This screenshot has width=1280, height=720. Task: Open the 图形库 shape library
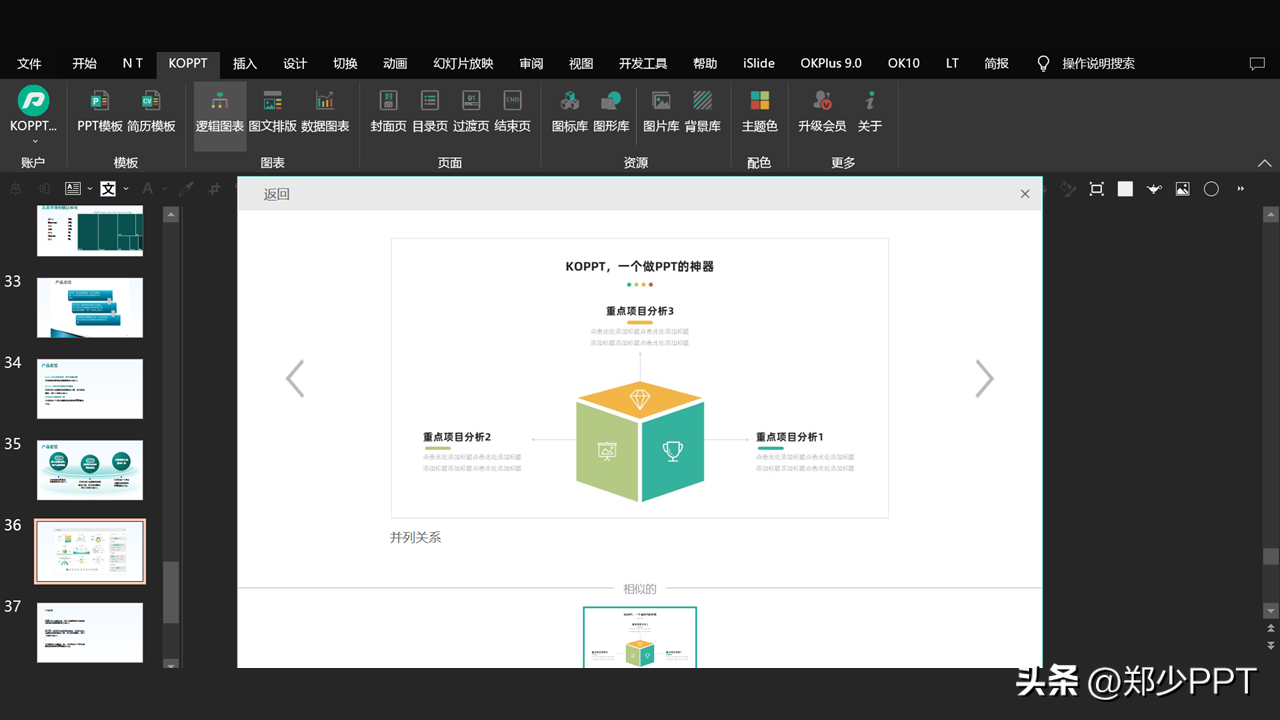[611, 111]
